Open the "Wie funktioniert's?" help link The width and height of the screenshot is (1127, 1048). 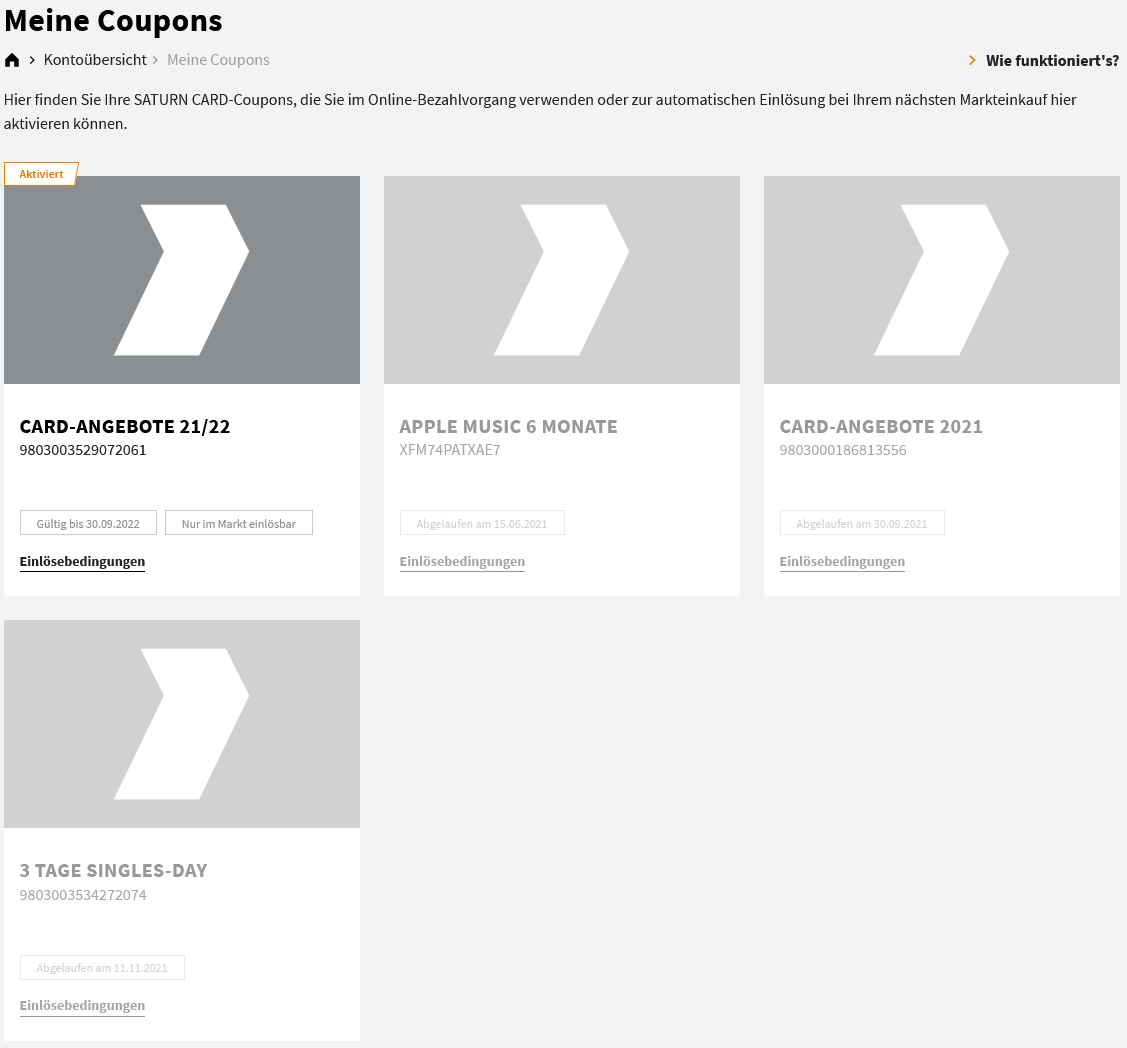1052,61
